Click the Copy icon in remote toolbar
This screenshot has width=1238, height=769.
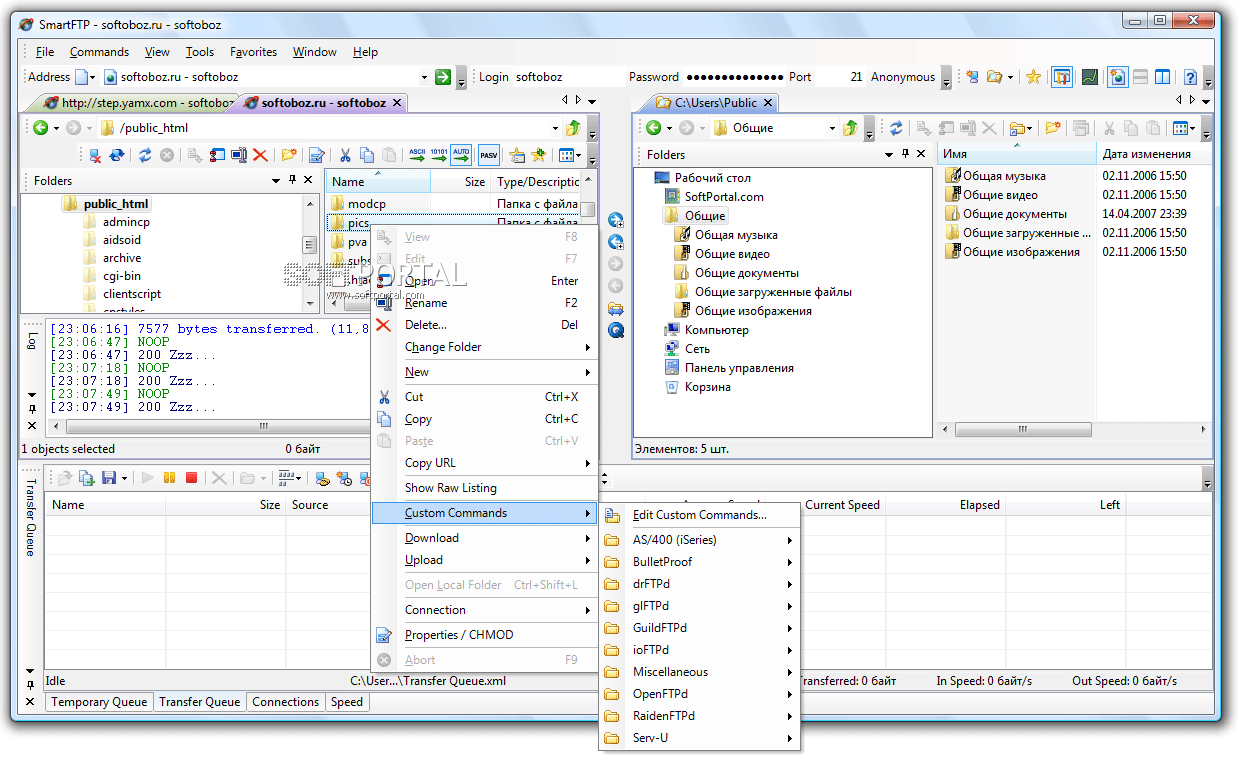366,155
